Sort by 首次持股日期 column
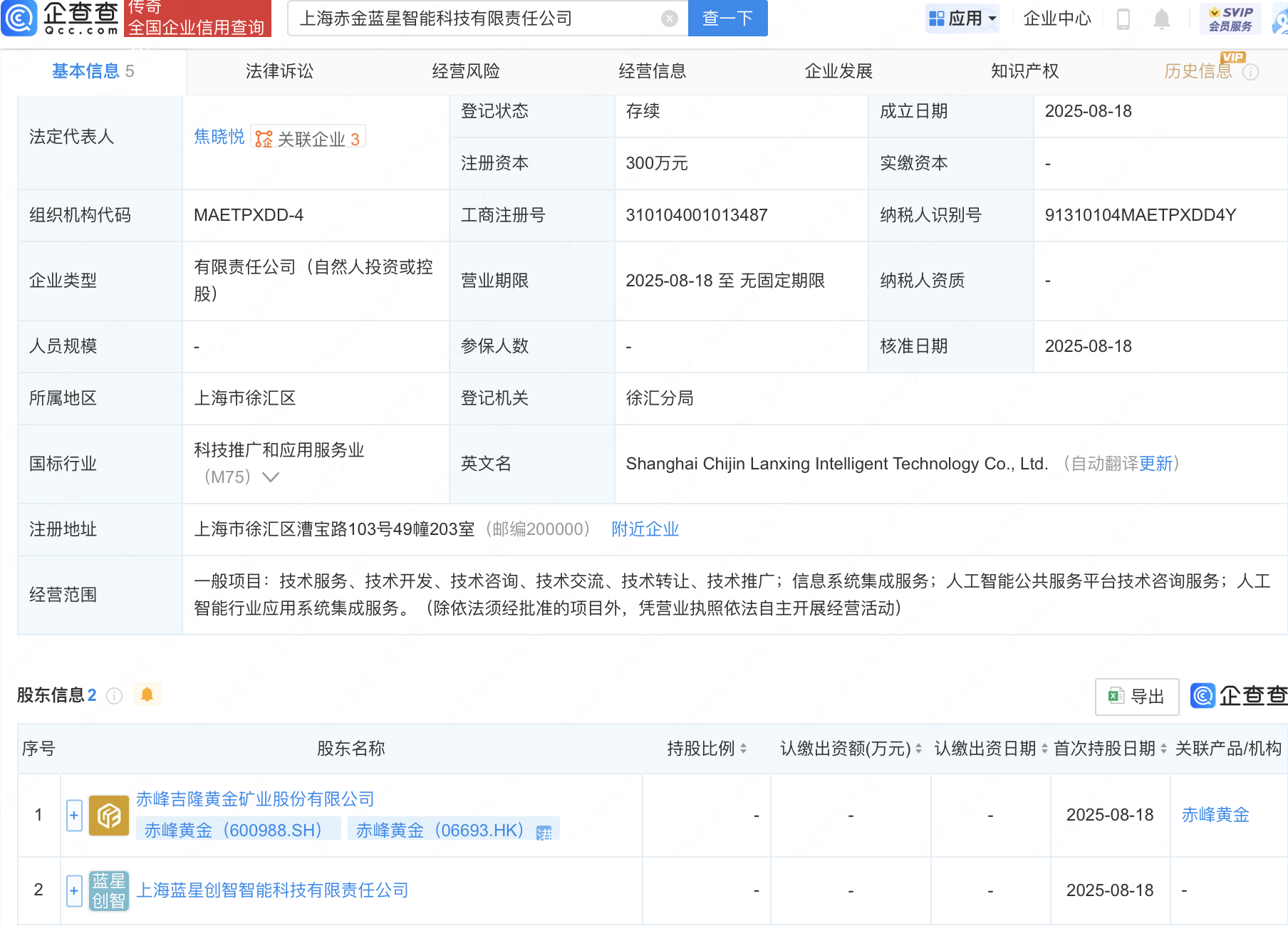Screen dimensions: 1288x926 click(x=1163, y=749)
